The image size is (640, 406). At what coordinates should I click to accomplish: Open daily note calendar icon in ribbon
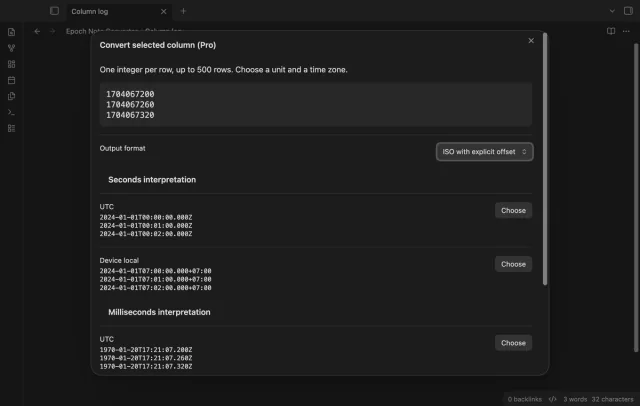(x=11, y=80)
